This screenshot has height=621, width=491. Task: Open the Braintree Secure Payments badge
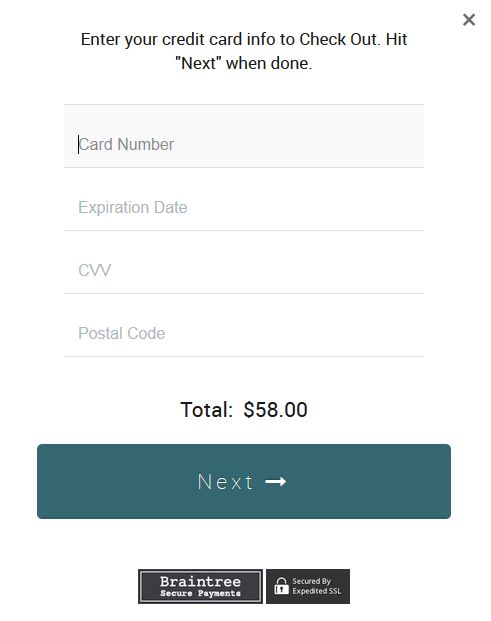click(200, 587)
